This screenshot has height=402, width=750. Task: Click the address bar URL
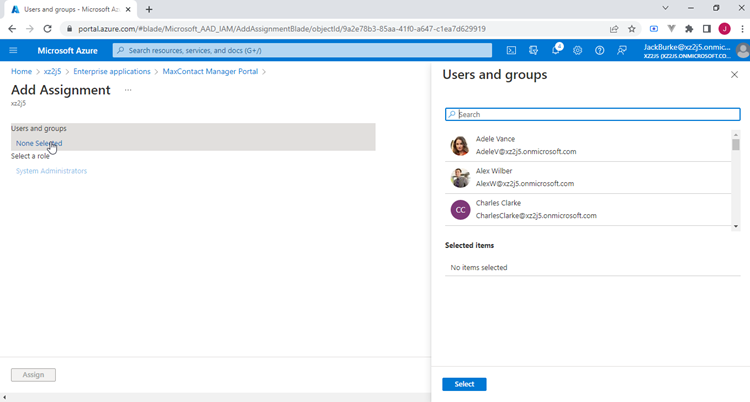click(x=282, y=29)
